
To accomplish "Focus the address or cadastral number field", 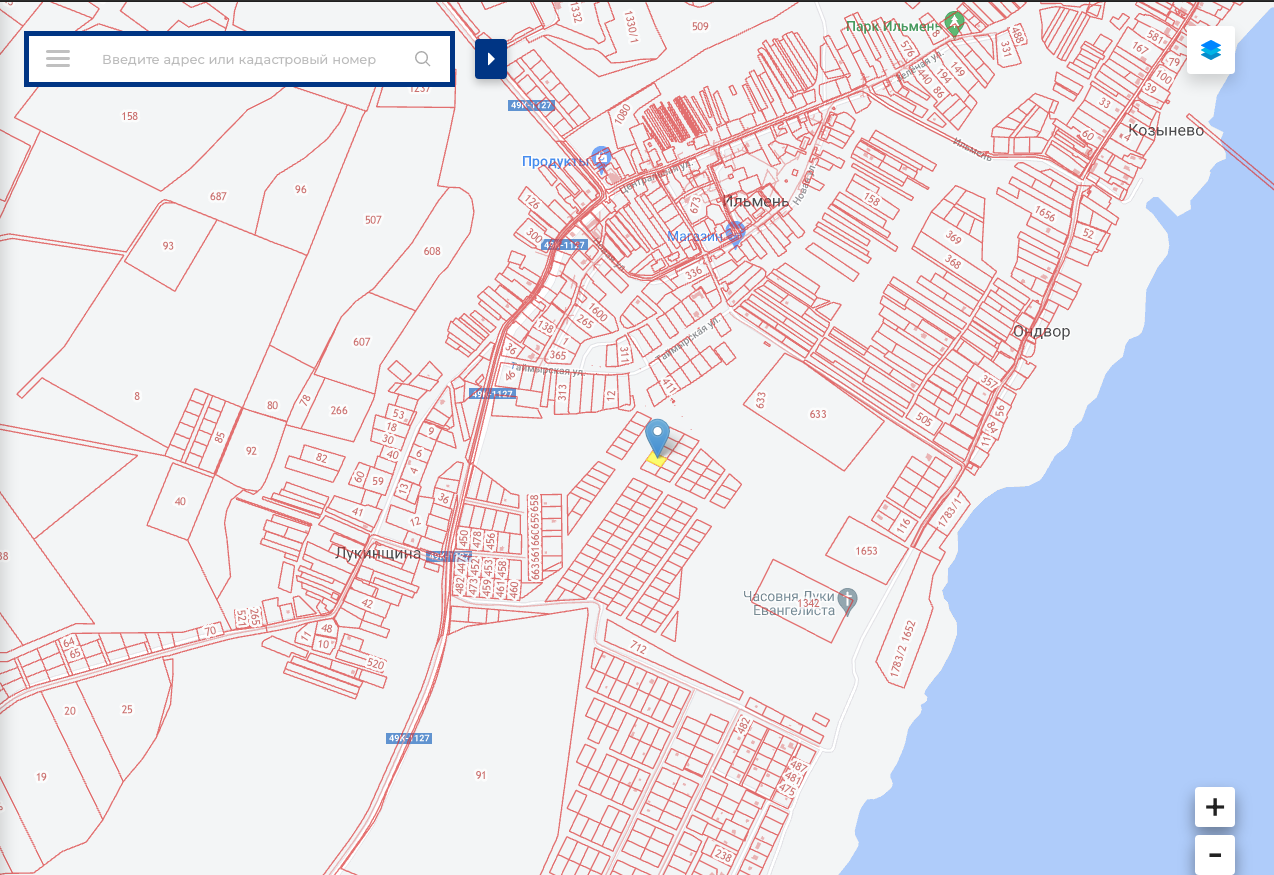I will click(x=240, y=59).
